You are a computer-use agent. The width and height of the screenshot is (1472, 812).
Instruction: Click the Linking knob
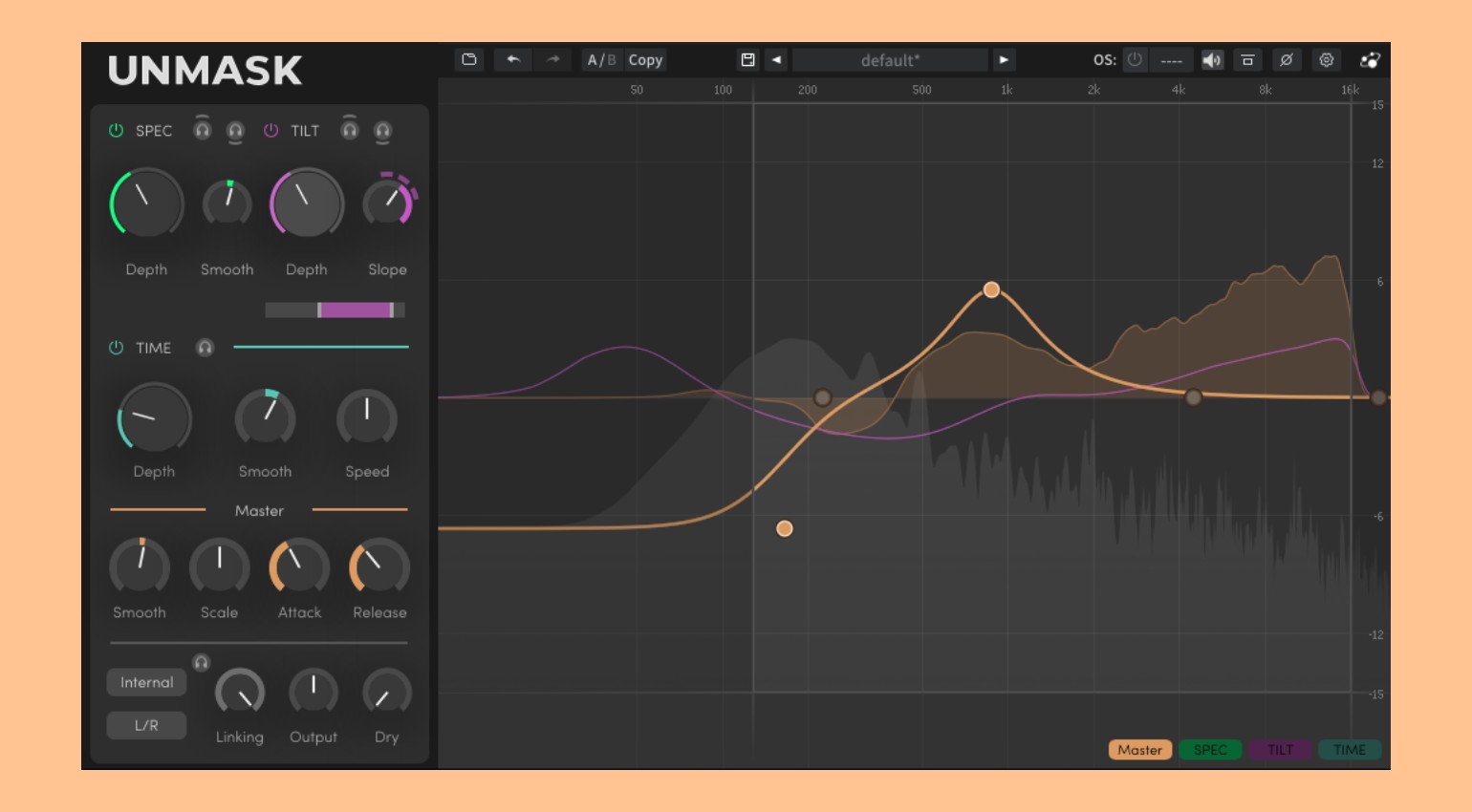pos(239,693)
